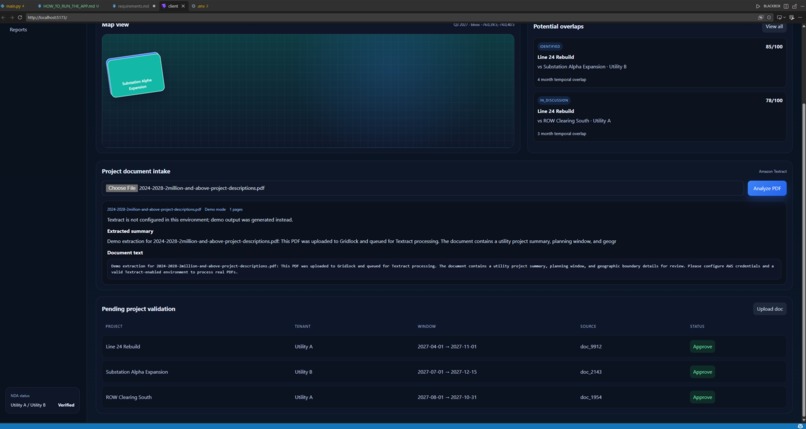806x429 pixels.
Task: Click the Demo mode label
Action: pyautogui.click(x=215, y=210)
